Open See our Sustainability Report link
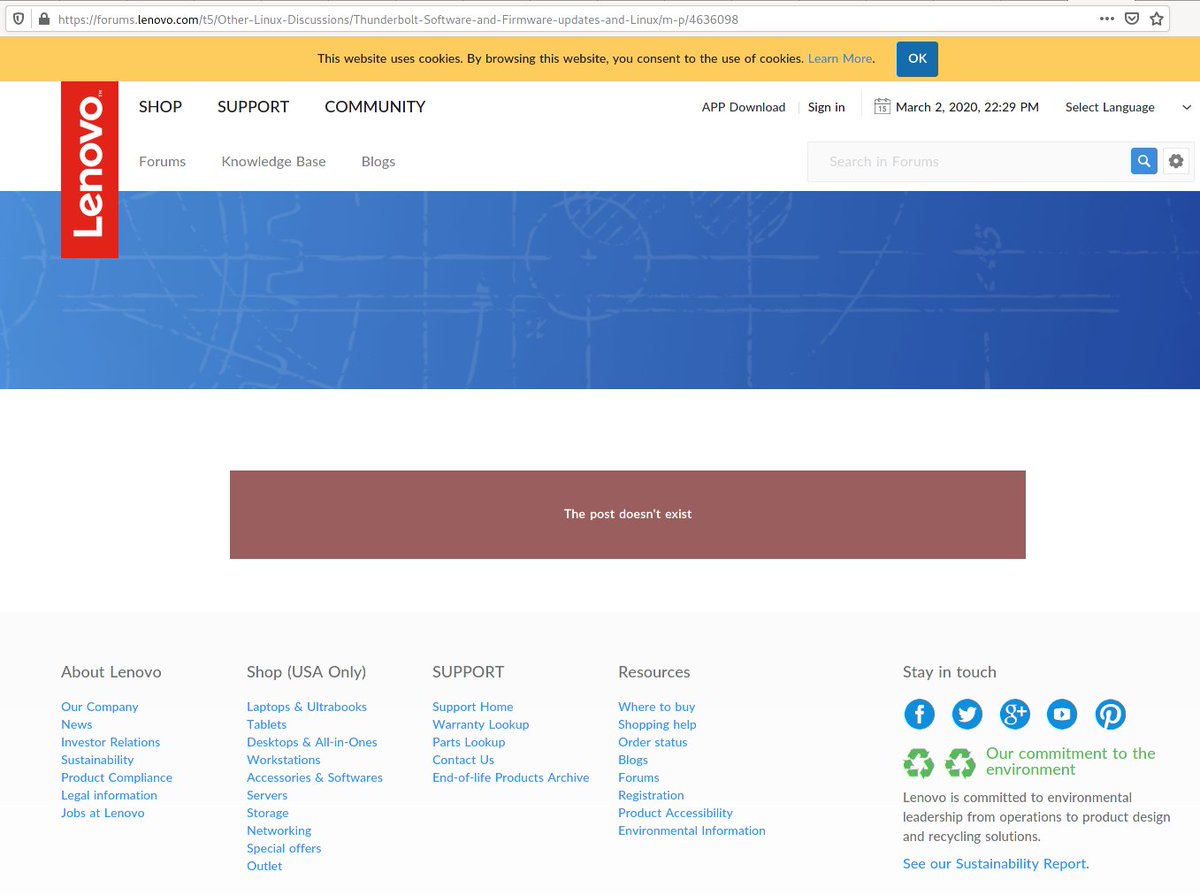 point(996,863)
